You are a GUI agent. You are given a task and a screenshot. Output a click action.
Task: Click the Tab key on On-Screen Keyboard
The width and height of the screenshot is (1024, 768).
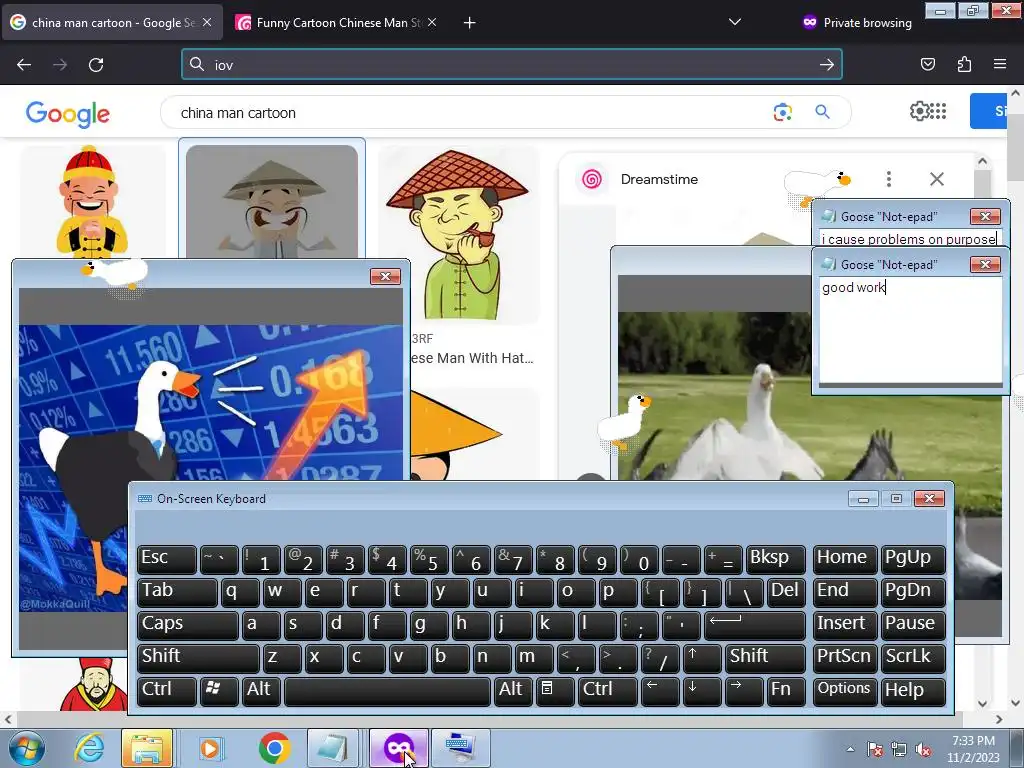coord(177,592)
